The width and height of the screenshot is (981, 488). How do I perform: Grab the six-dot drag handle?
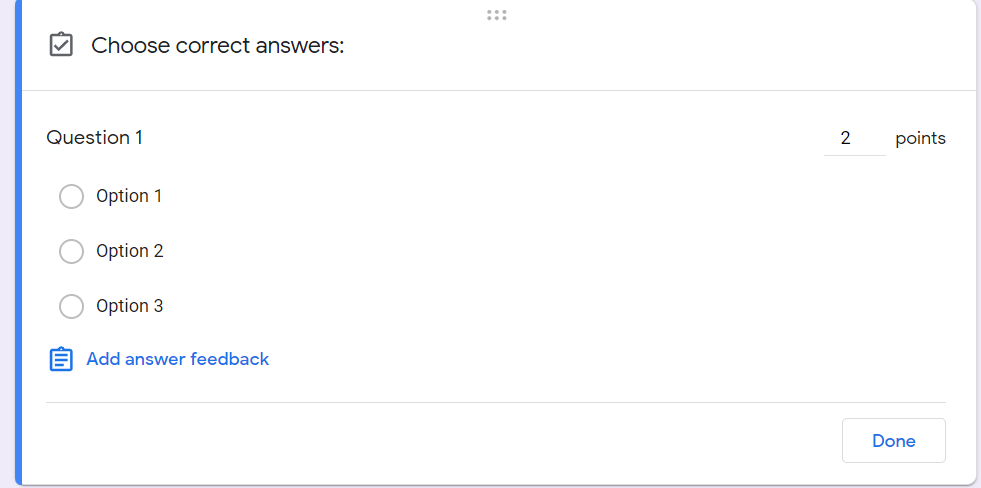point(497,15)
